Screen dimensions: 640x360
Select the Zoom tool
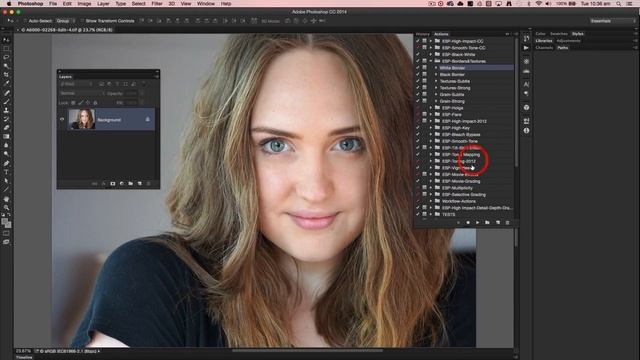click(6, 207)
